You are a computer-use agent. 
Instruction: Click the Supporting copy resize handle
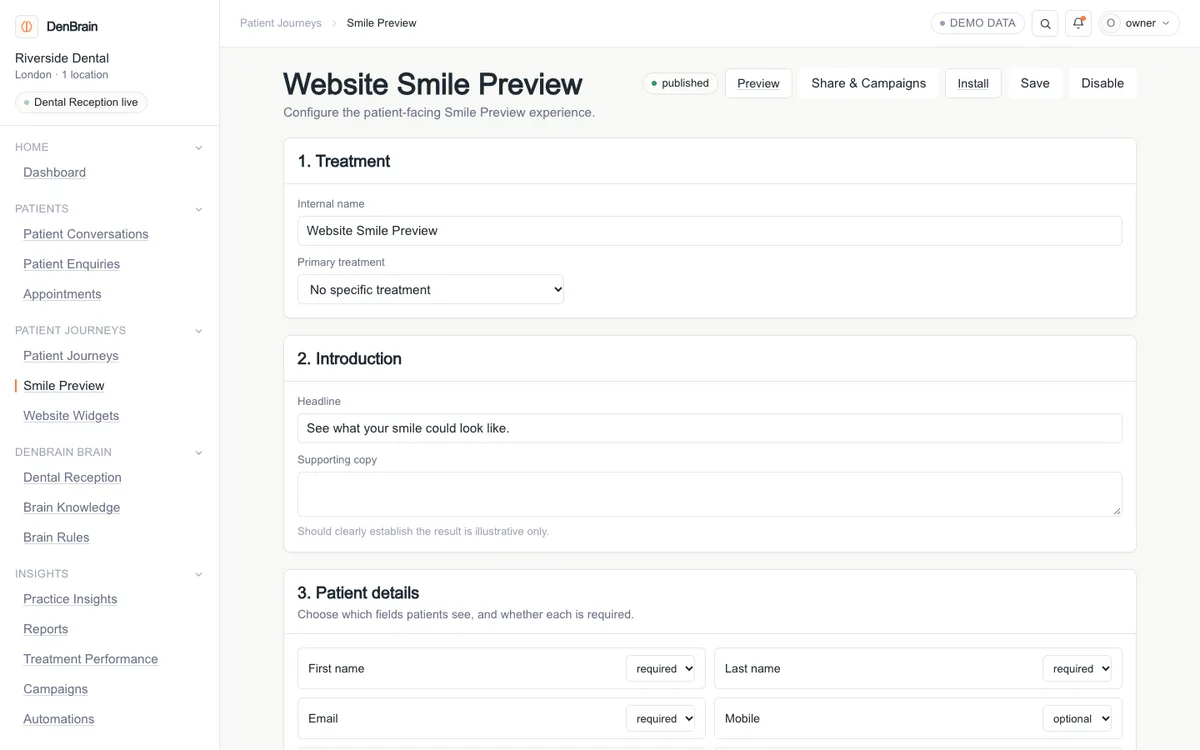tap(1116, 511)
